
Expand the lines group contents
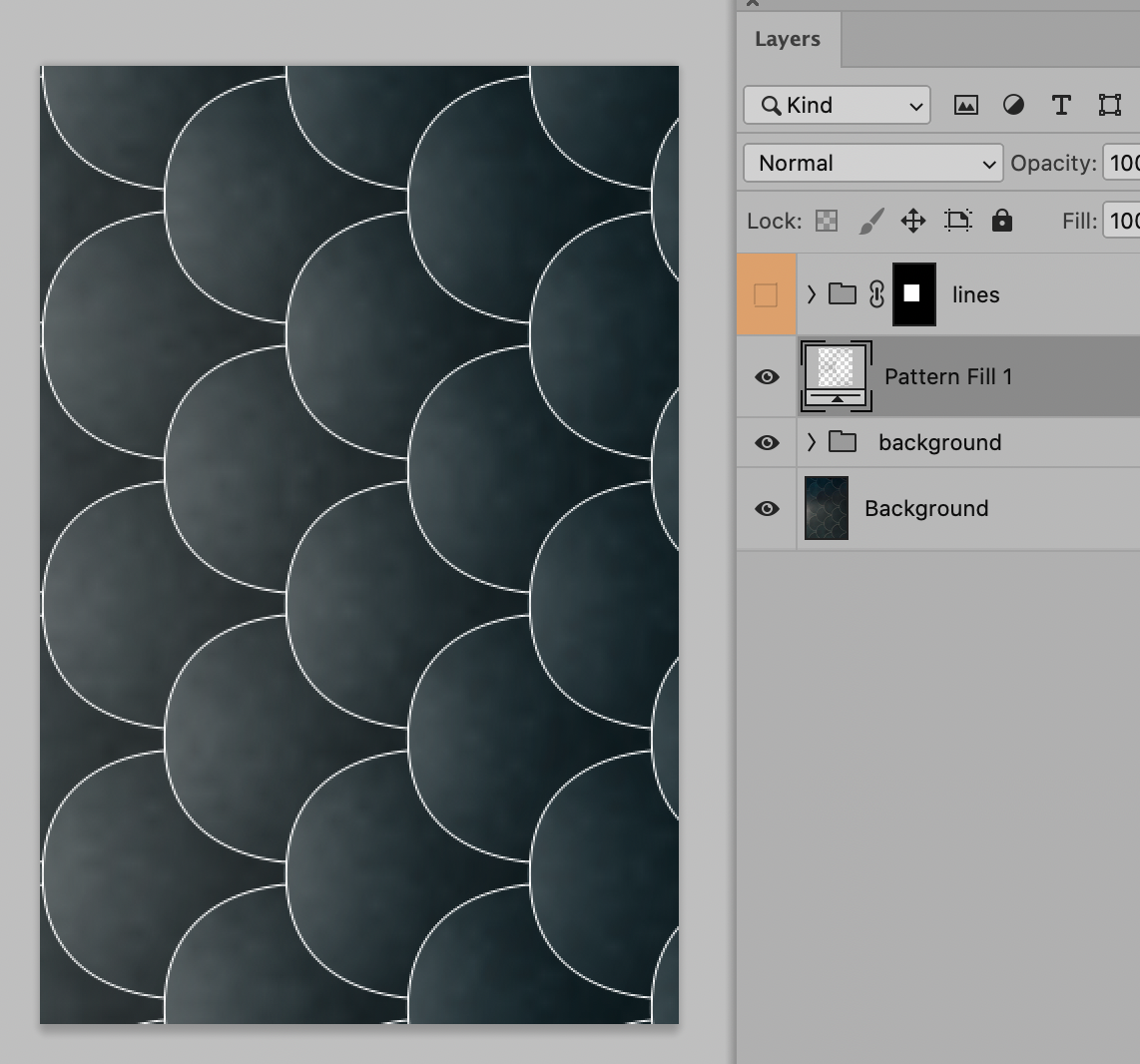[x=810, y=293]
